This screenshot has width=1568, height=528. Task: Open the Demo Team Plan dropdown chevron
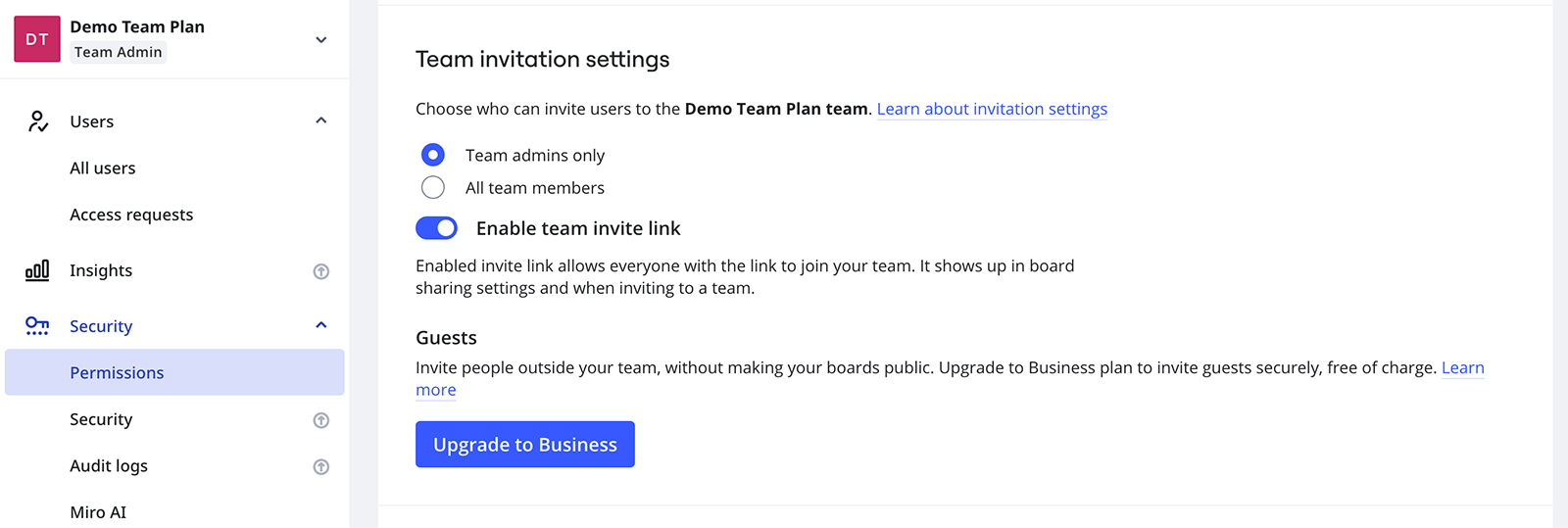(320, 40)
